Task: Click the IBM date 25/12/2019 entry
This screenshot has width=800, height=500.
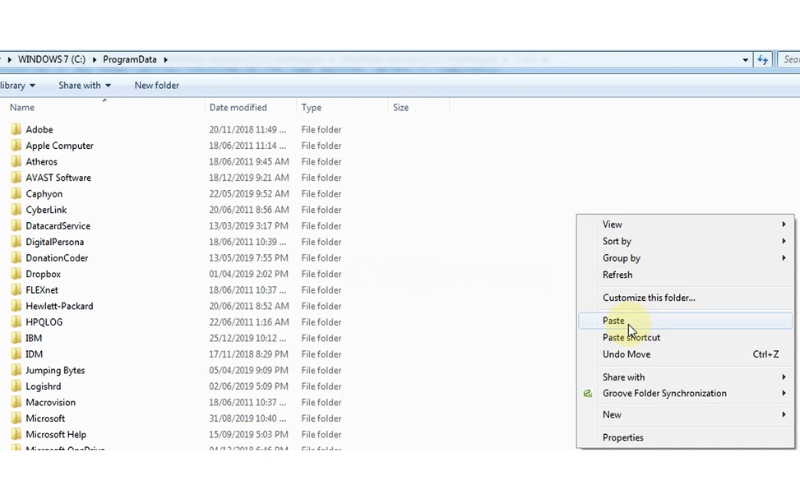Action: pos(247,338)
